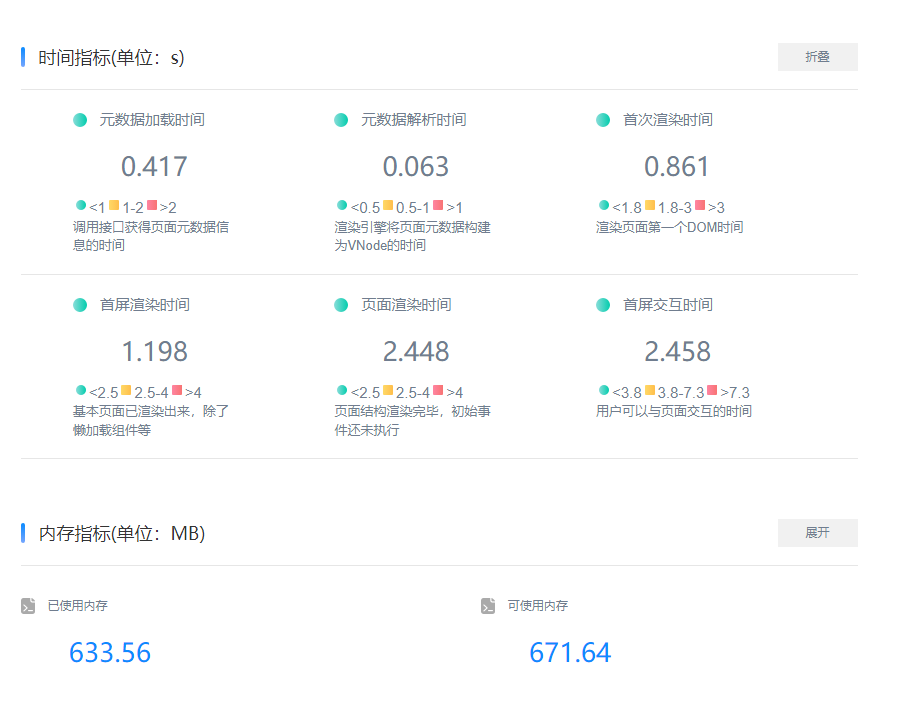Viewport: 923px width, 703px height.
Task: Click the 可使用内存 label
Action: [537, 606]
